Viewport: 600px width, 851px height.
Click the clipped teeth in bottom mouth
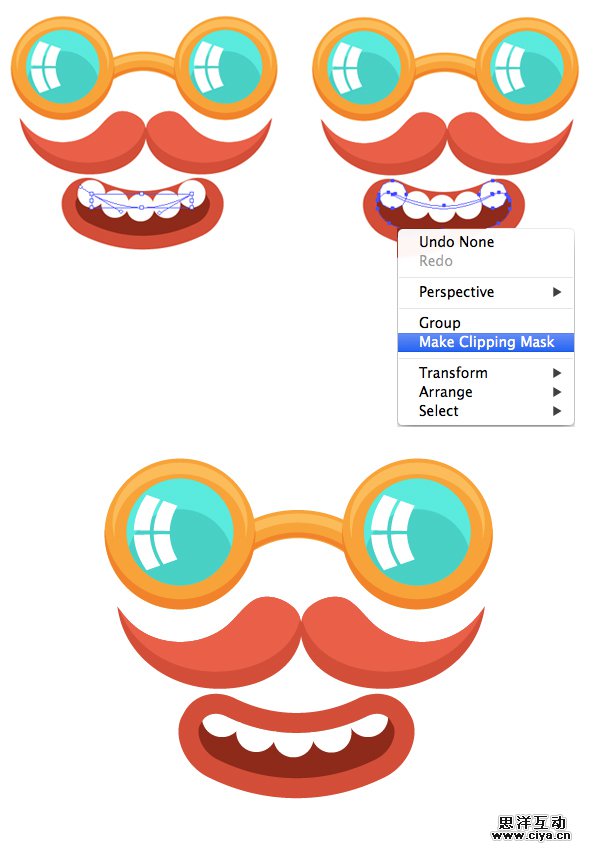coord(295,735)
